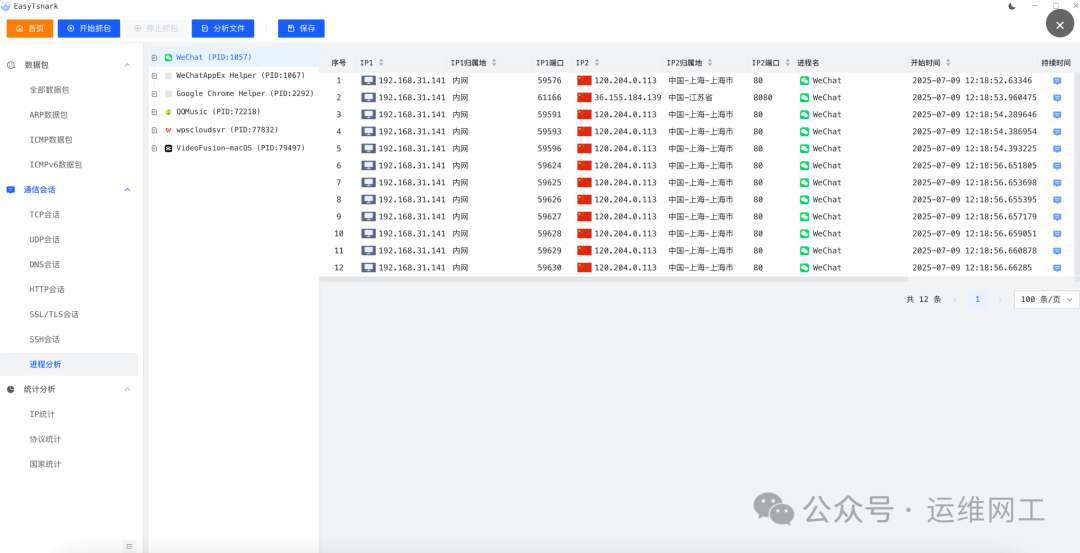Click the 开始抓包 button
This screenshot has height=553, width=1080.
89,29
